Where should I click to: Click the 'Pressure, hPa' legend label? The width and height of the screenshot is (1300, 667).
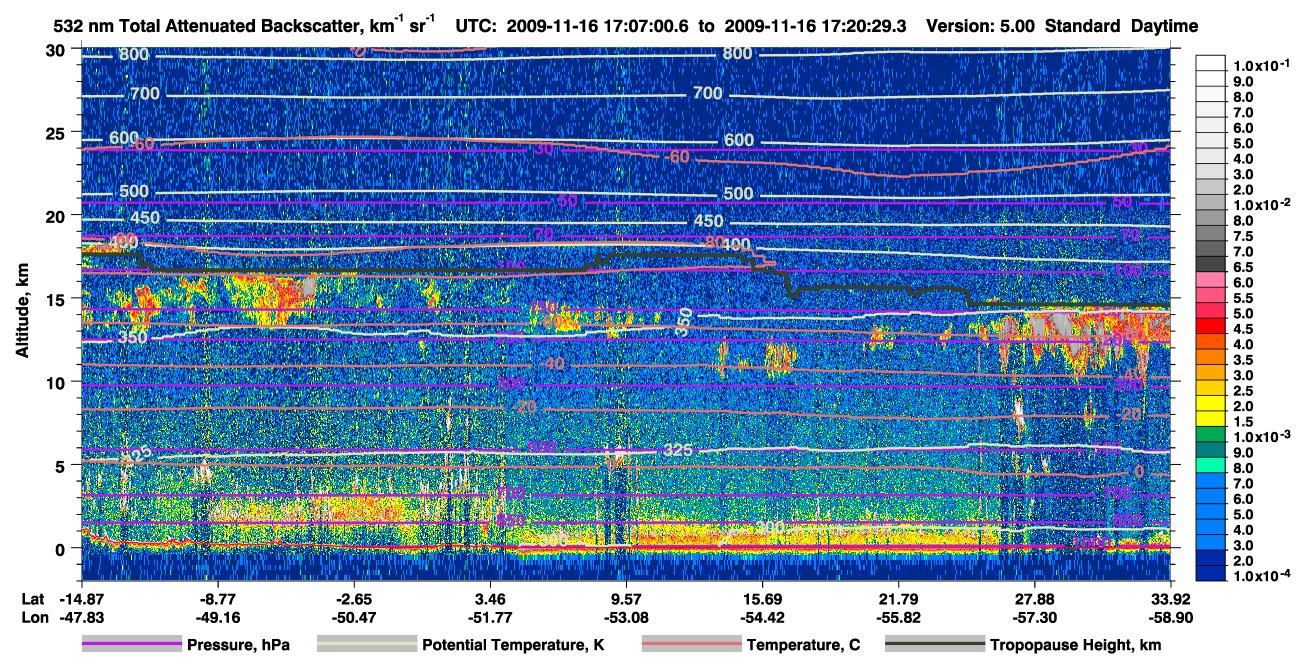coord(240,645)
